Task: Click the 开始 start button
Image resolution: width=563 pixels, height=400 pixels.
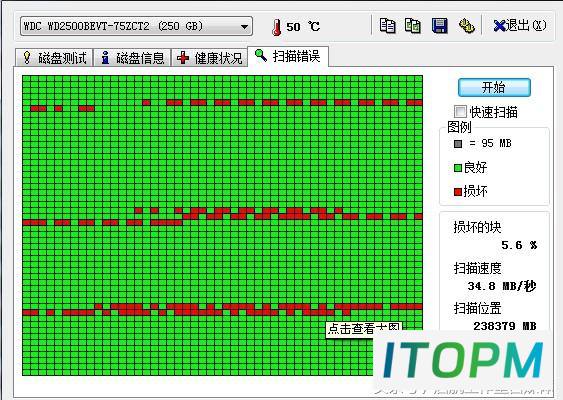Action: click(494, 87)
